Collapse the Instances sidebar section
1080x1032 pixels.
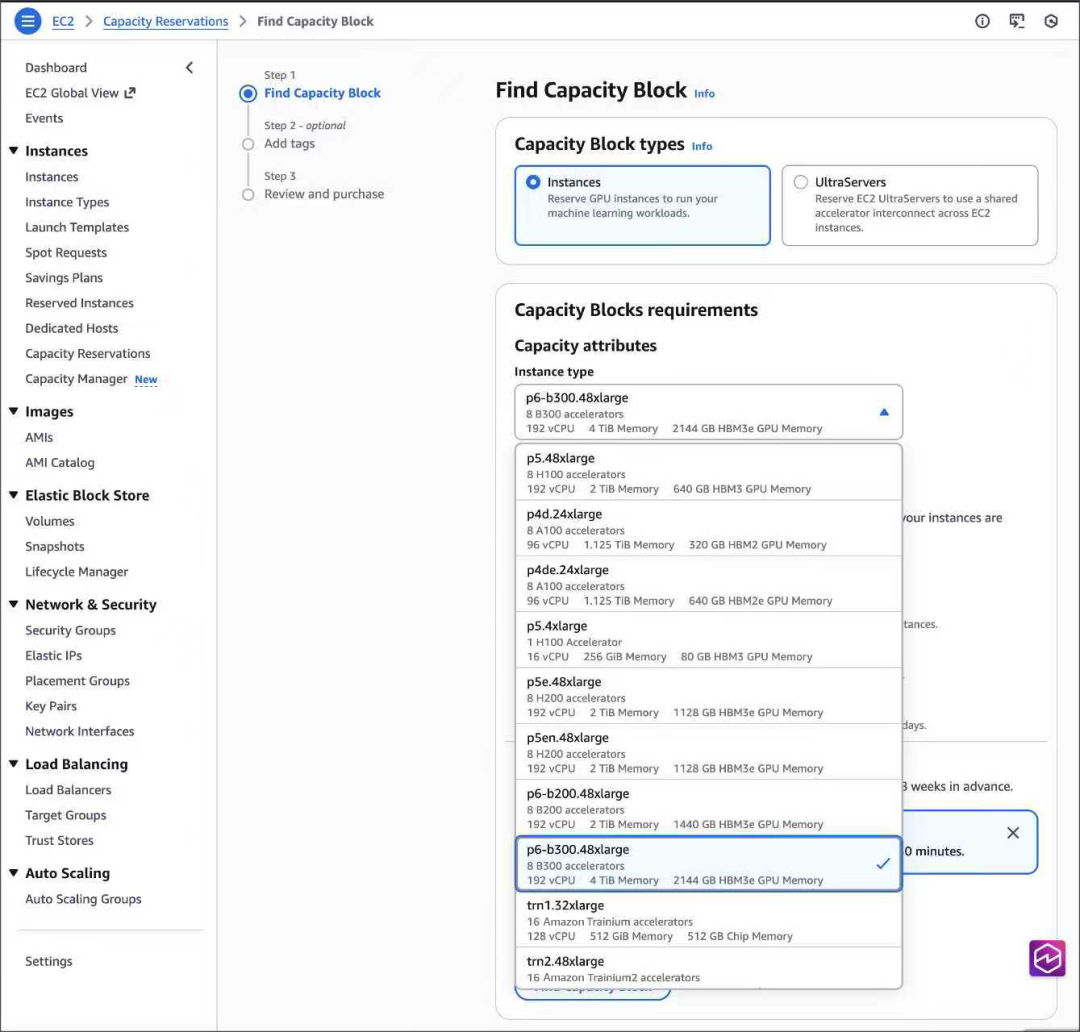point(13,150)
